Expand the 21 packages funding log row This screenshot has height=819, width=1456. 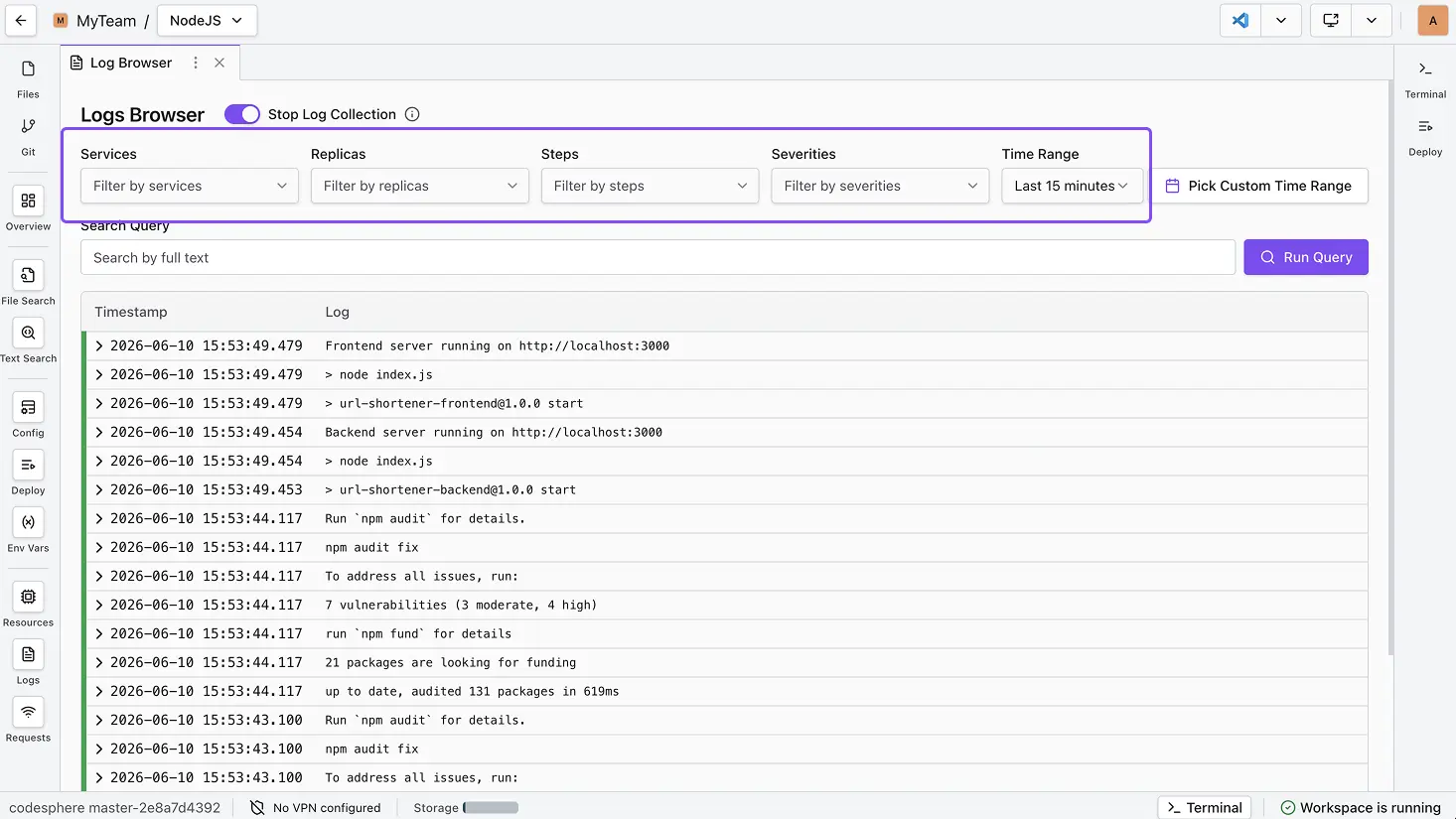(99, 662)
